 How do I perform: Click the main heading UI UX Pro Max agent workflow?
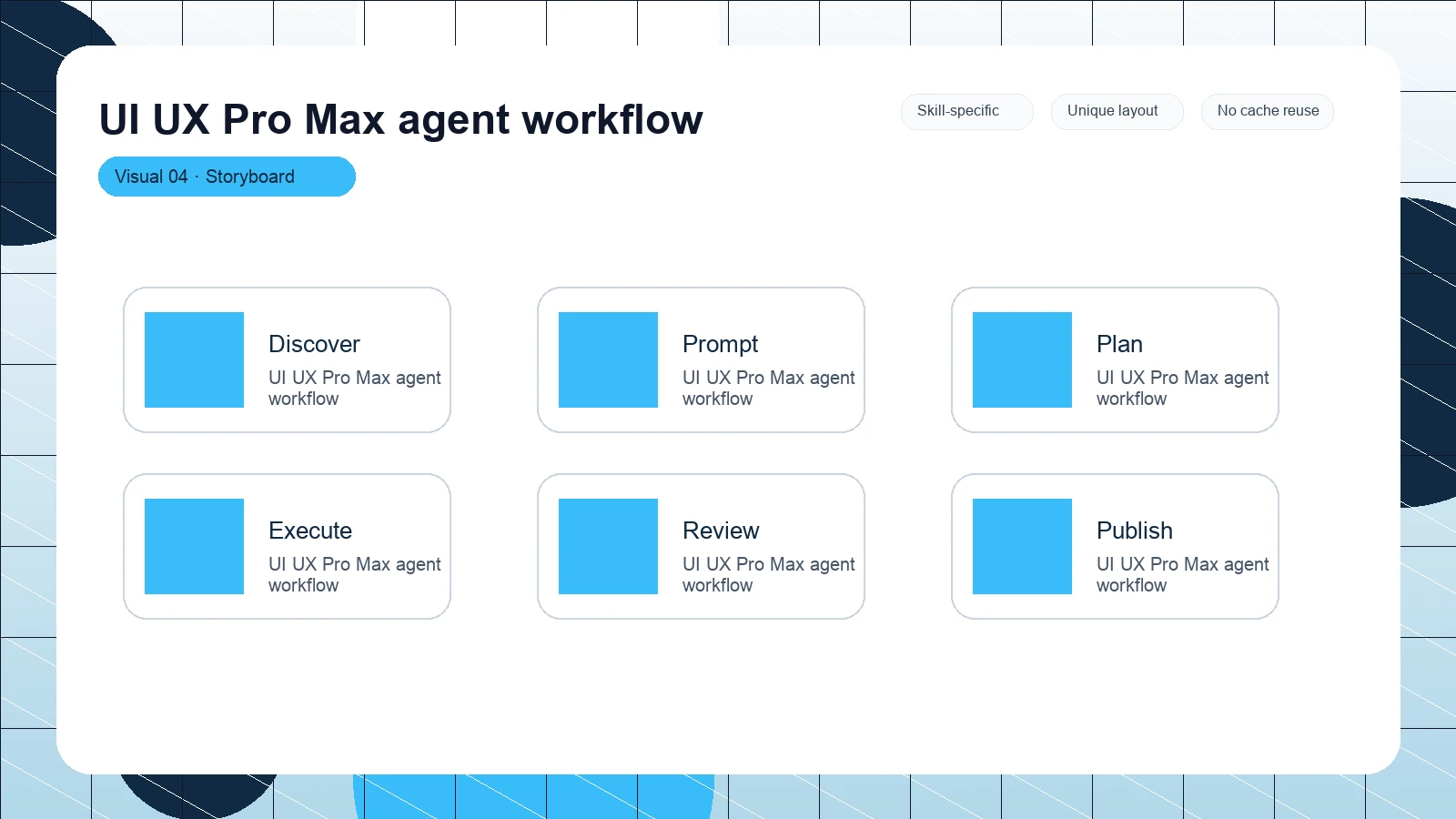point(400,119)
